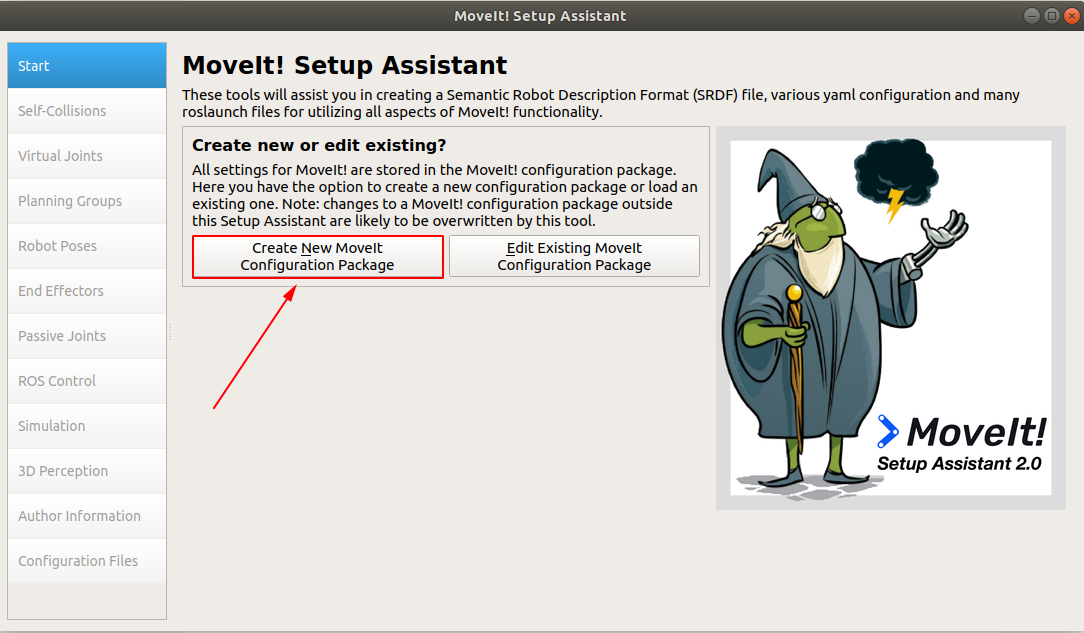Click the MoveIt wizard artwork image
1084x633 pixels.
point(888,315)
